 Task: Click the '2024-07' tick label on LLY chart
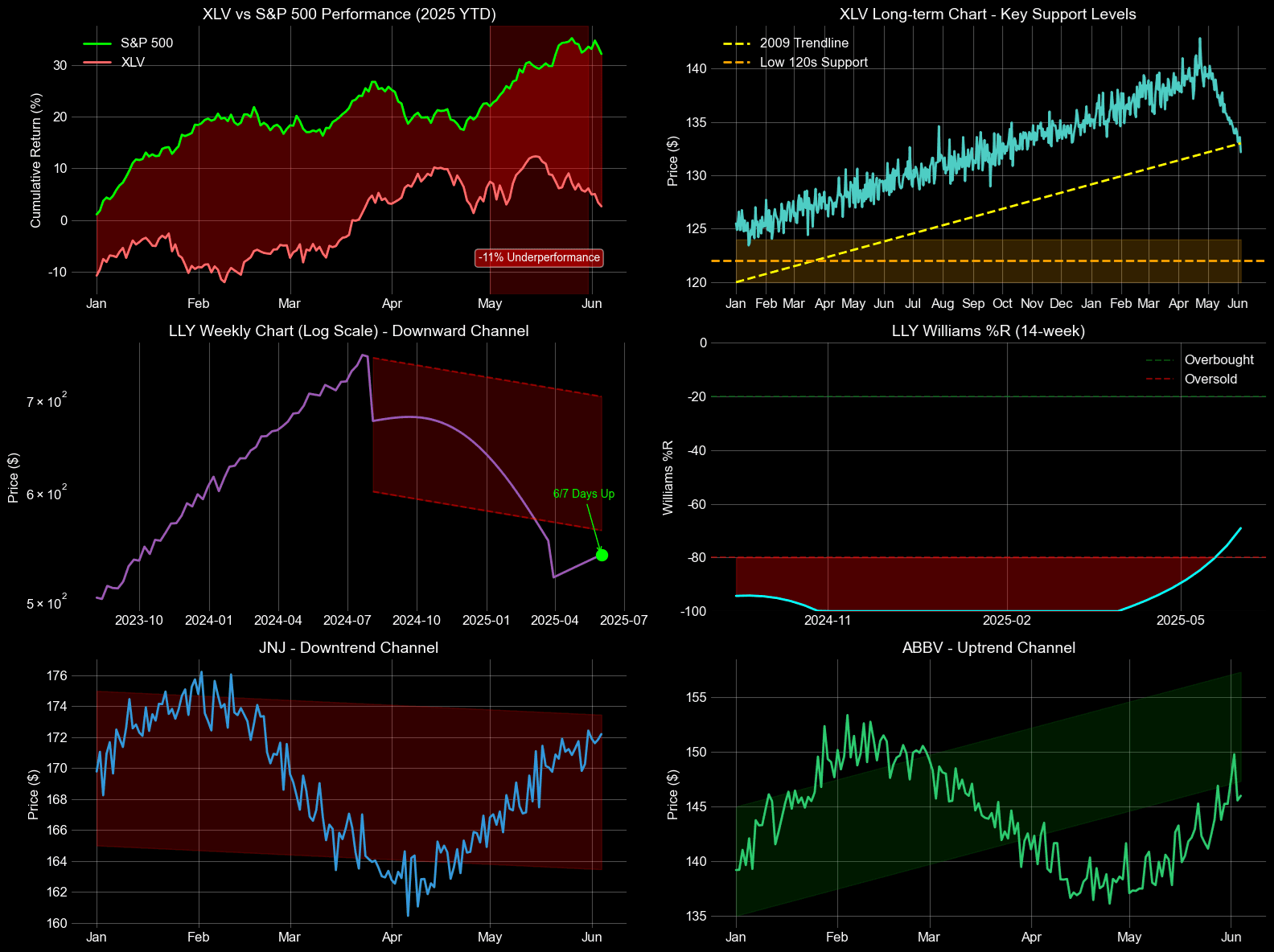[x=347, y=620]
